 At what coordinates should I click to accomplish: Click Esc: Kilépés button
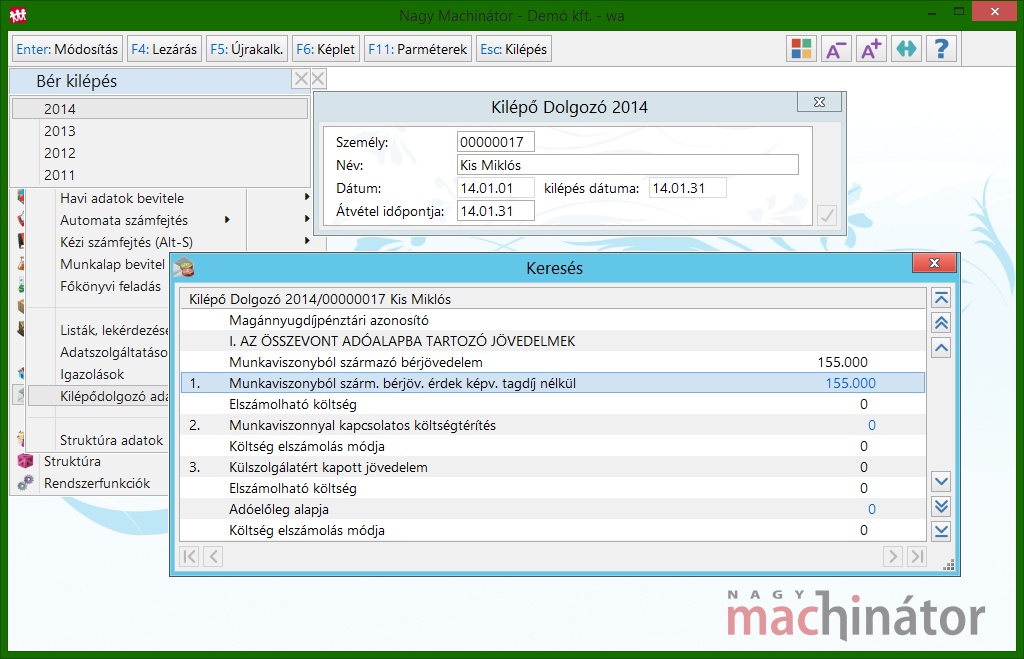(513, 49)
